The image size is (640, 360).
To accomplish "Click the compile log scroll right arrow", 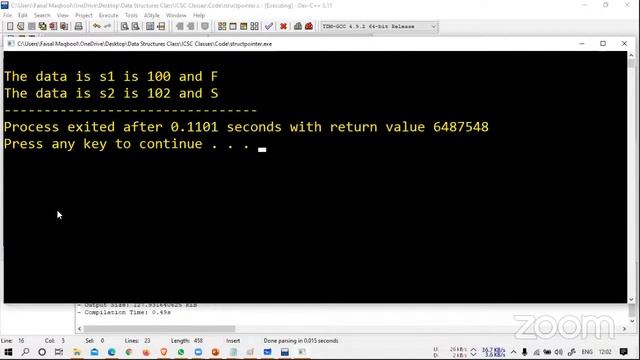I will click(x=624, y=329).
